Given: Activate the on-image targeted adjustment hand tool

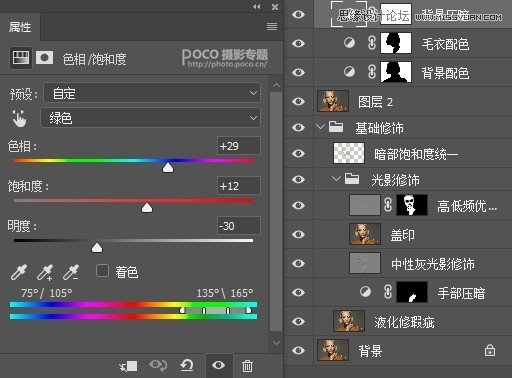Looking at the screenshot, I should [19, 118].
